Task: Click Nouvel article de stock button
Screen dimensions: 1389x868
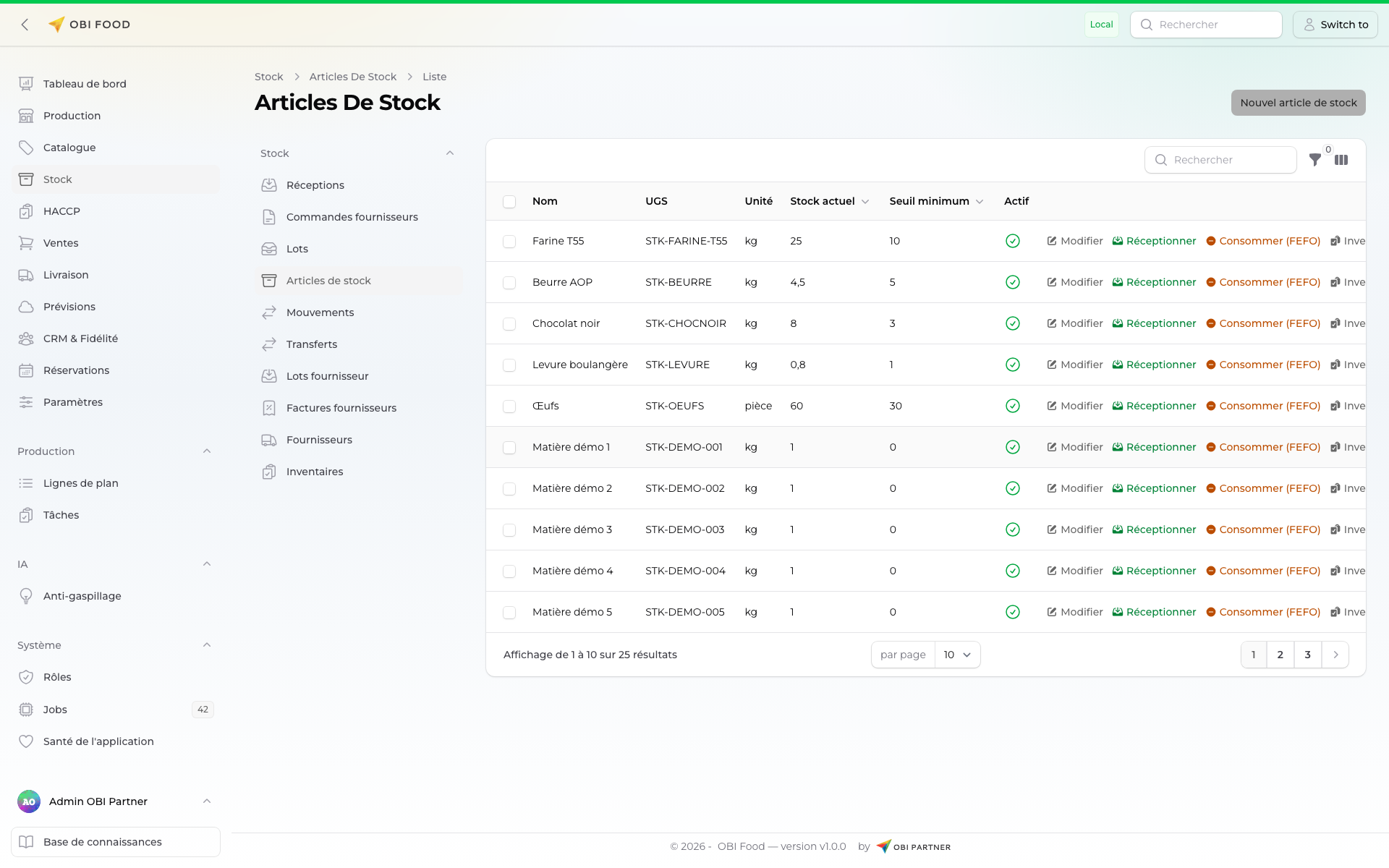Action: (1298, 103)
